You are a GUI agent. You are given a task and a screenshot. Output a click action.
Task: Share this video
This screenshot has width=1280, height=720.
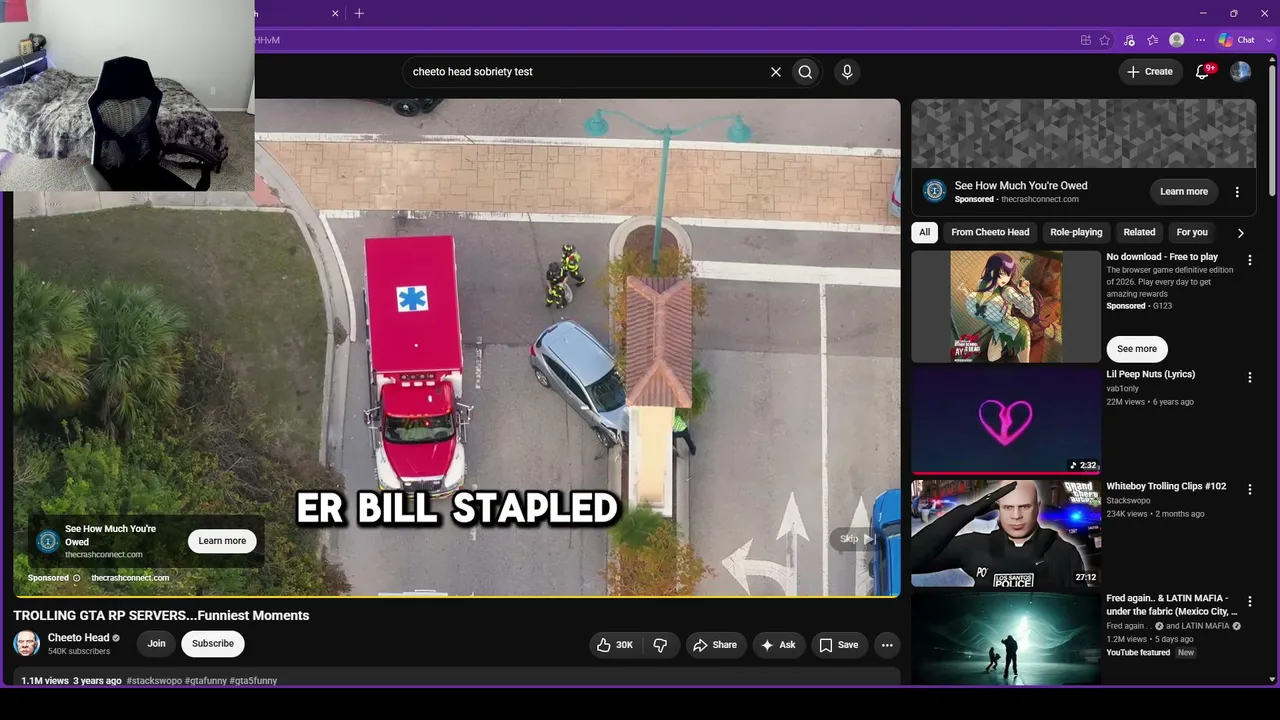(715, 645)
